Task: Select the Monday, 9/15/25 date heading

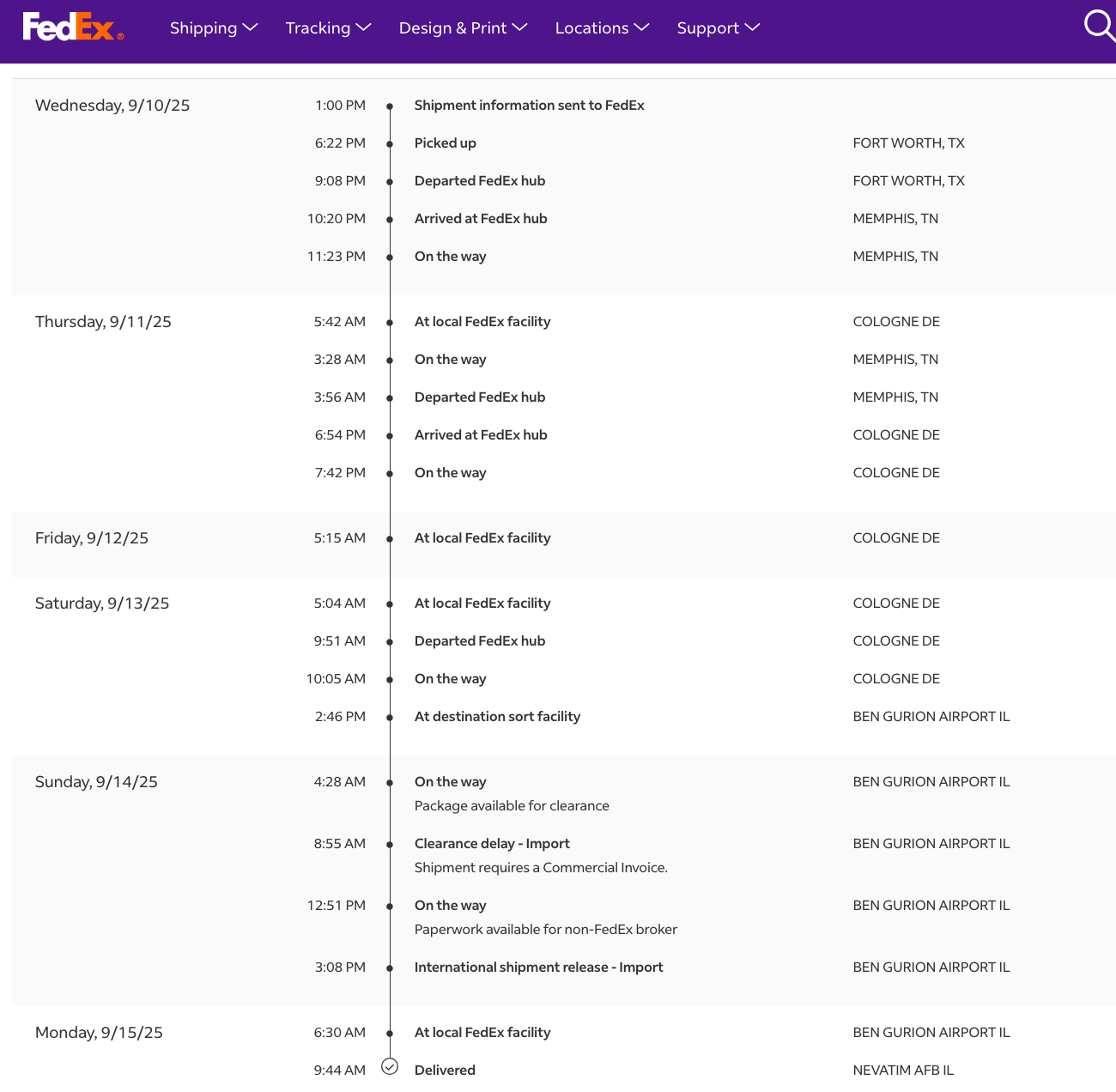Action: coord(99,1033)
